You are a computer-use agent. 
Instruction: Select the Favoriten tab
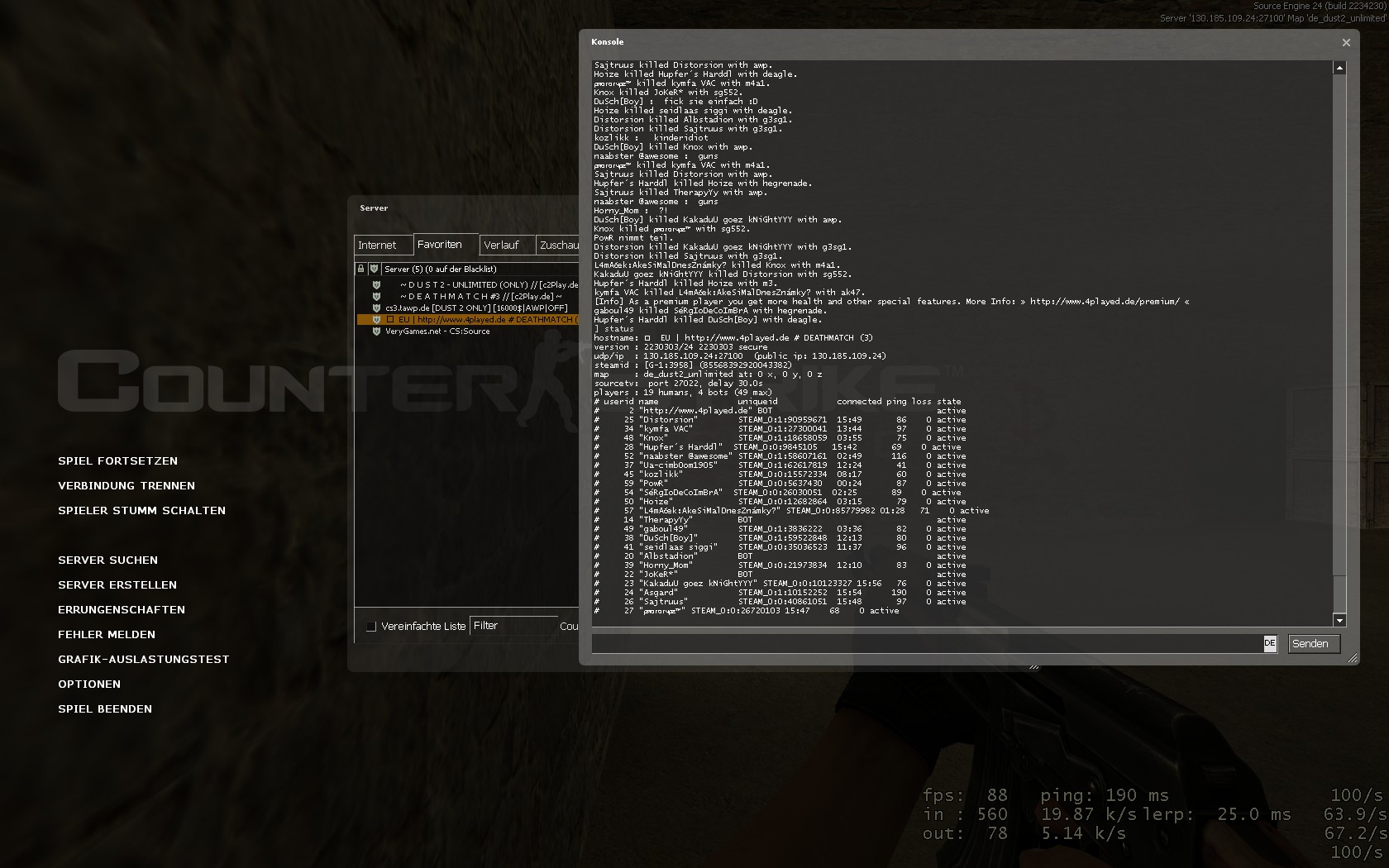(x=446, y=244)
